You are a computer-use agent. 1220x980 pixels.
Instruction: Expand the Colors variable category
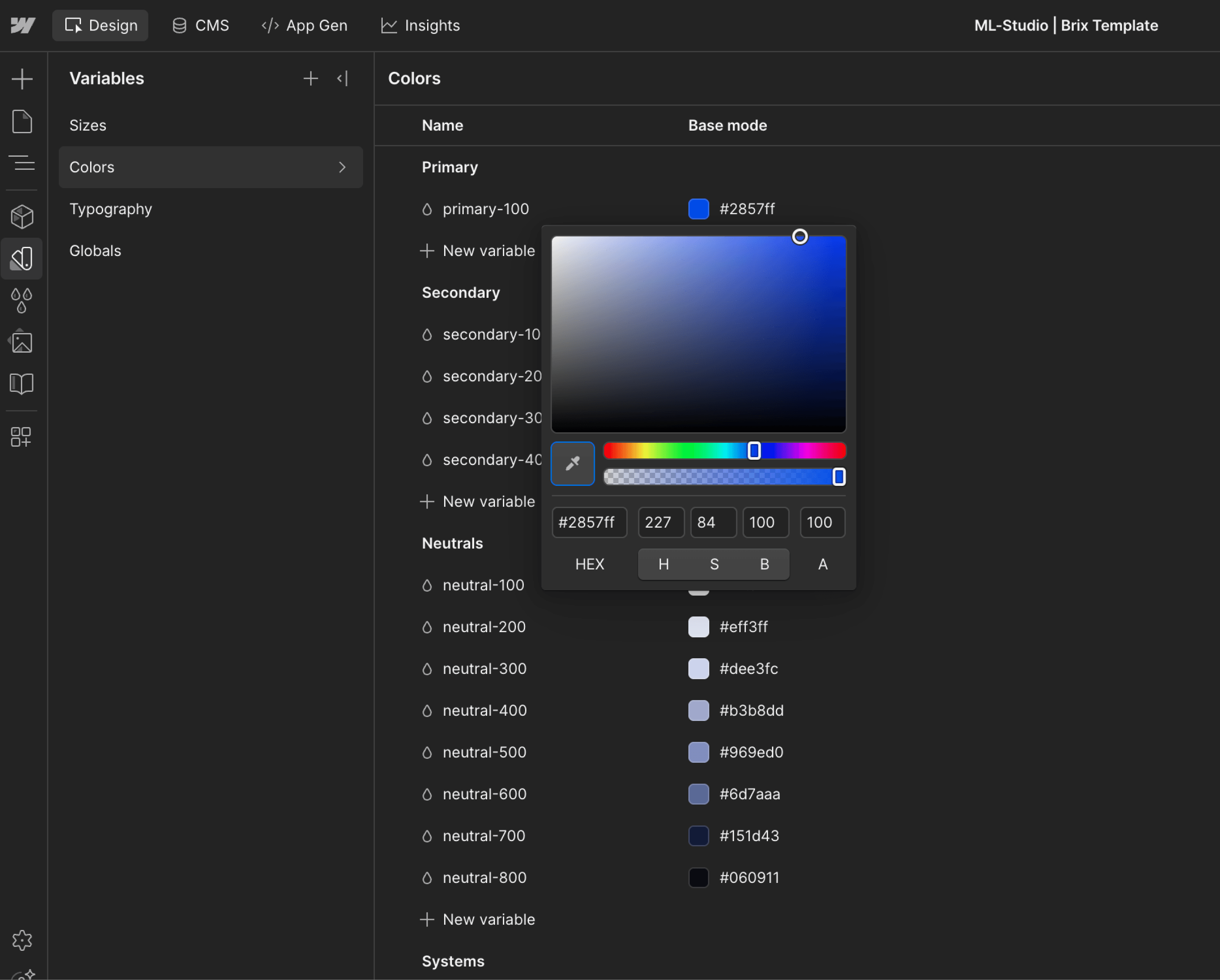tap(342, 167)
